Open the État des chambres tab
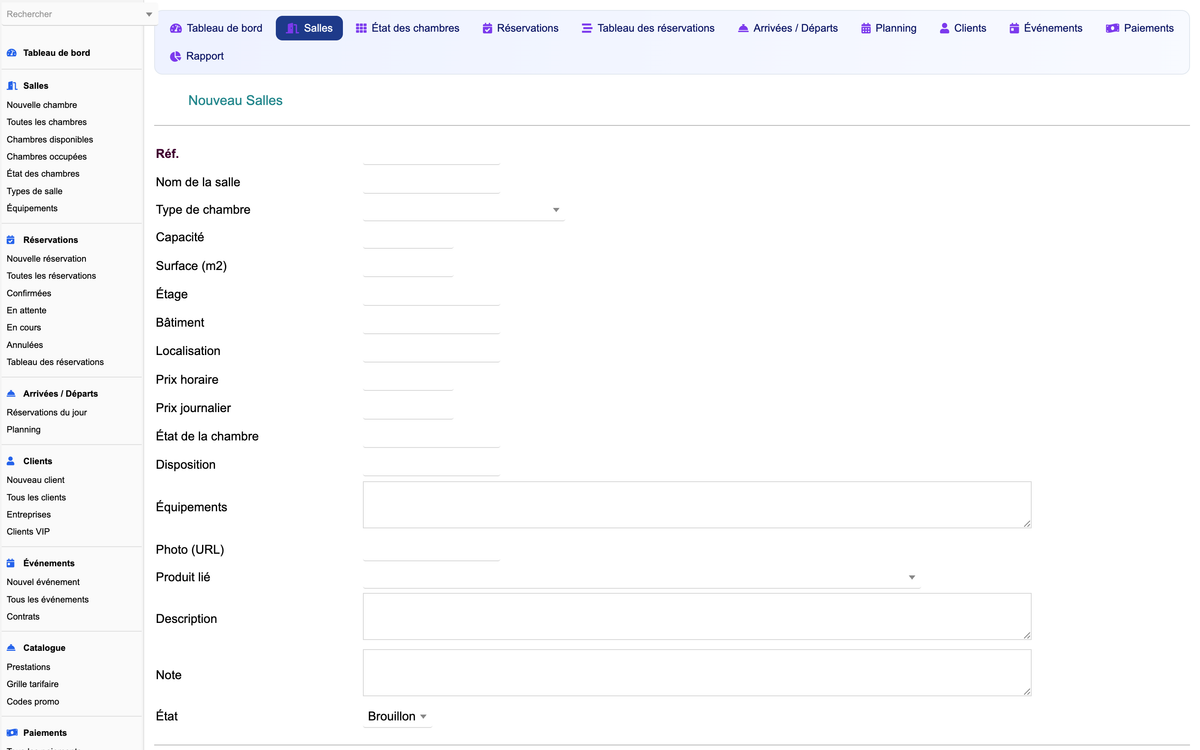 (x=408, y=28)
